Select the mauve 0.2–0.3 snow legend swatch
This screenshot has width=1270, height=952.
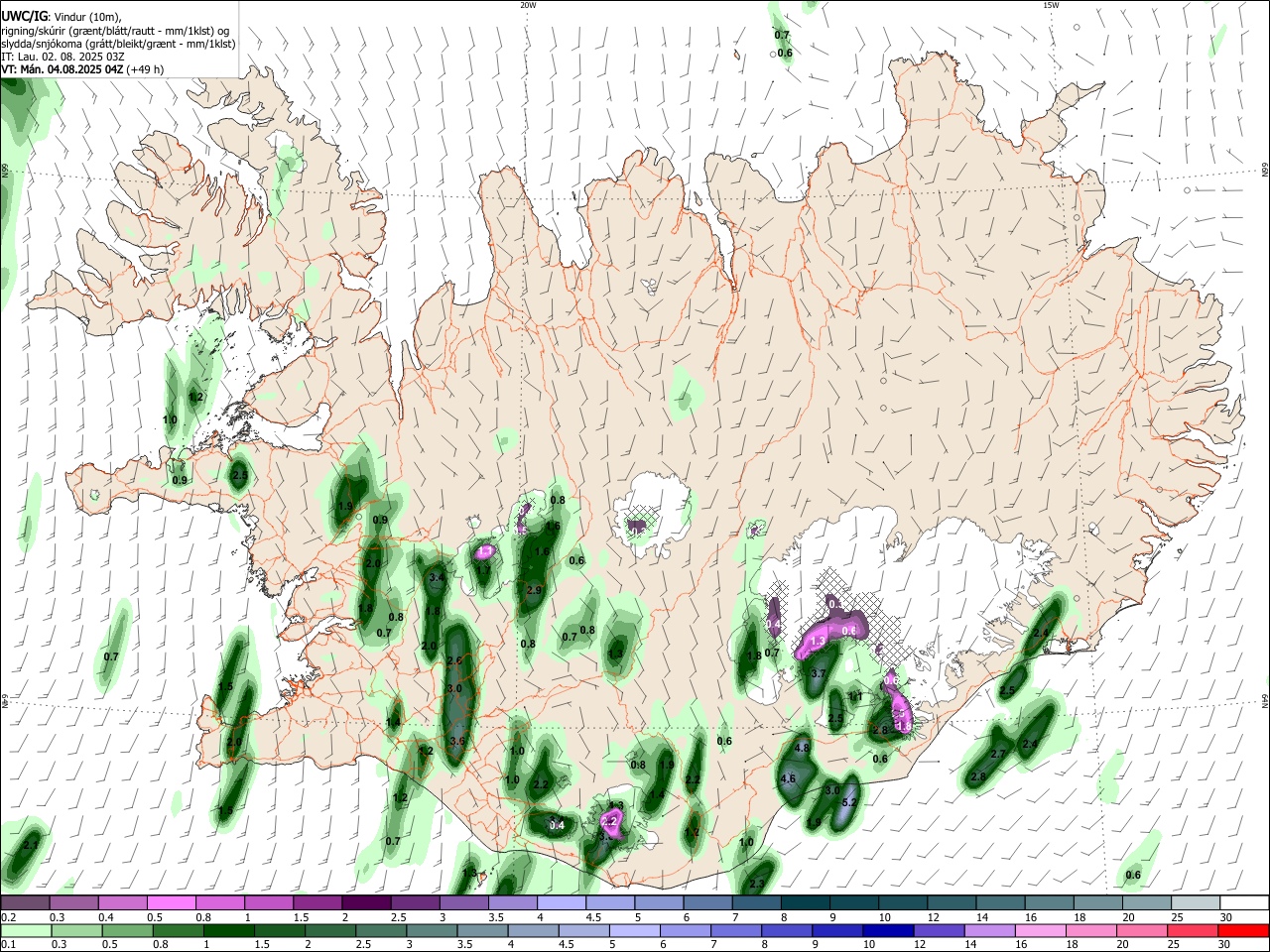(25, 902)
